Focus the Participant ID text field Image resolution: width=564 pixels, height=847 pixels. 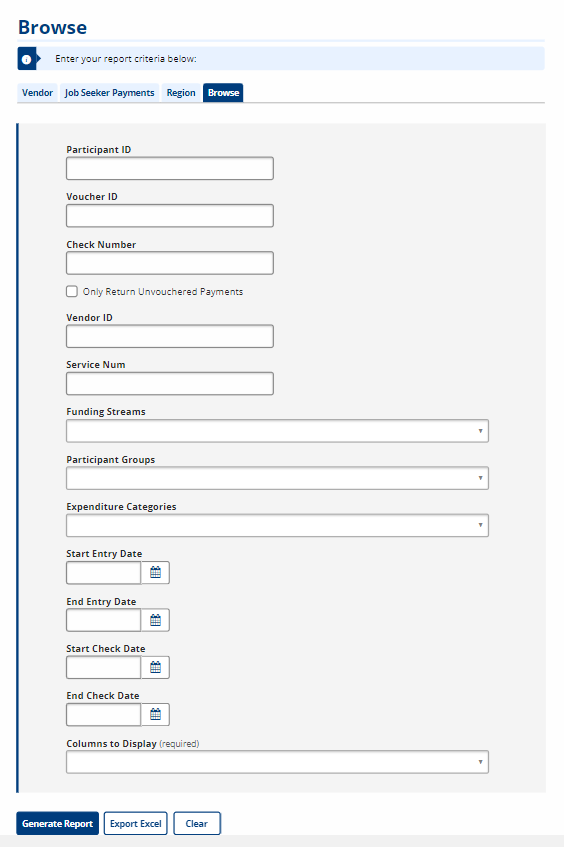click(x=170, y=169)
